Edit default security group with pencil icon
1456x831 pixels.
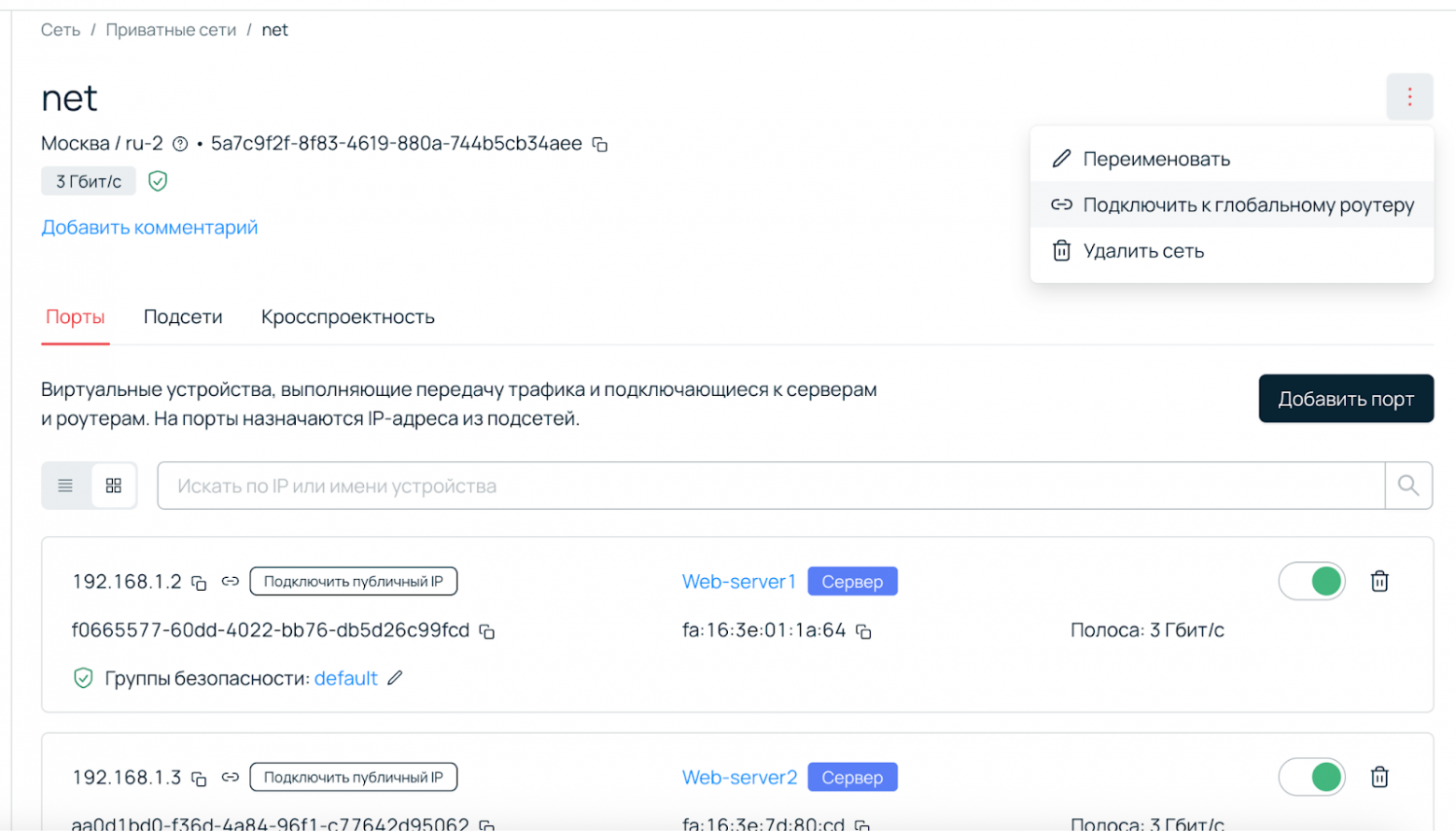click(396, 678)
